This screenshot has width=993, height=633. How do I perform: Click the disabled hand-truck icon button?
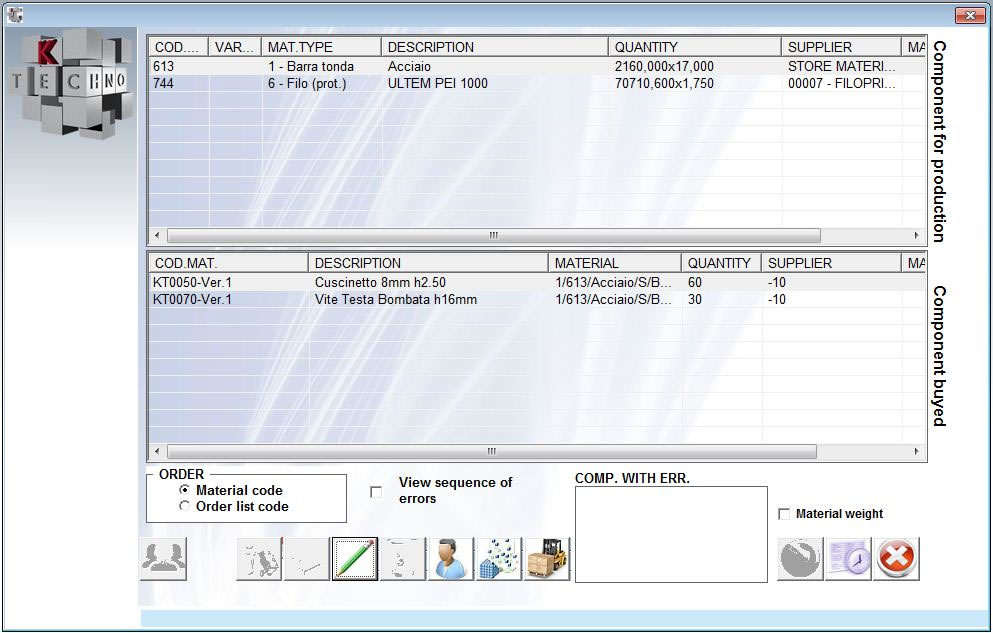tap(259, 559)
